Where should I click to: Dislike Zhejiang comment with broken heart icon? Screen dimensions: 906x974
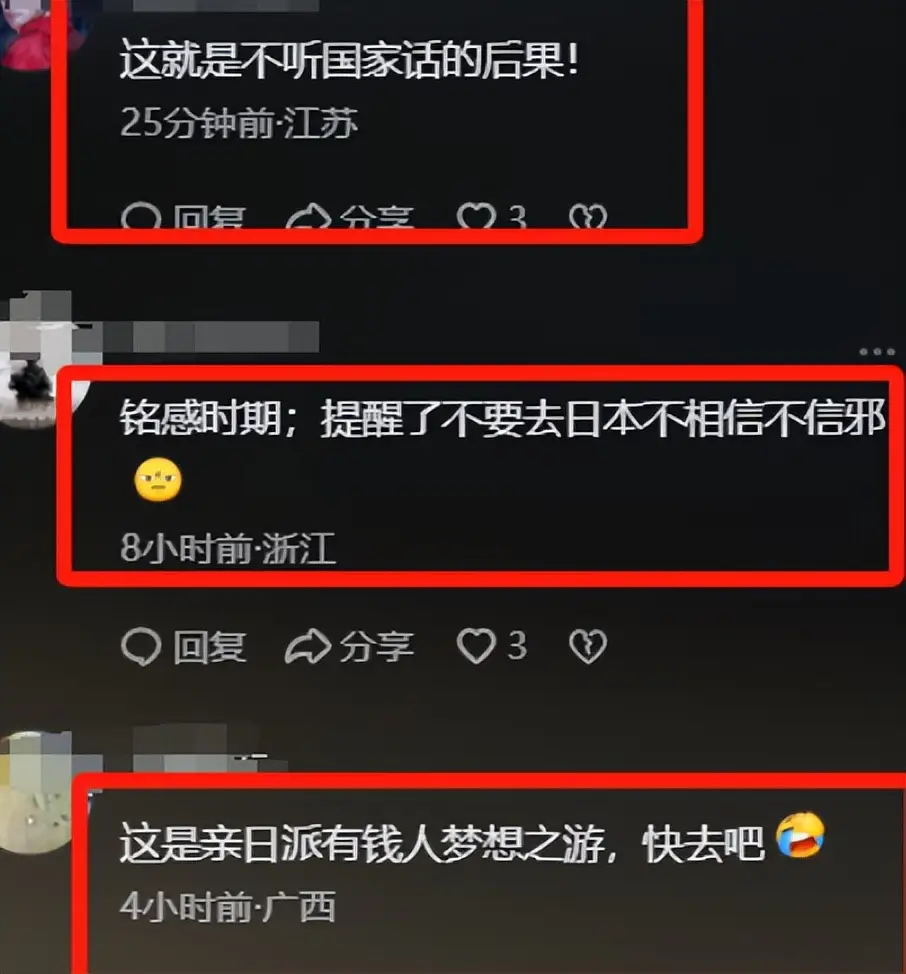click(x=587, y=647)
